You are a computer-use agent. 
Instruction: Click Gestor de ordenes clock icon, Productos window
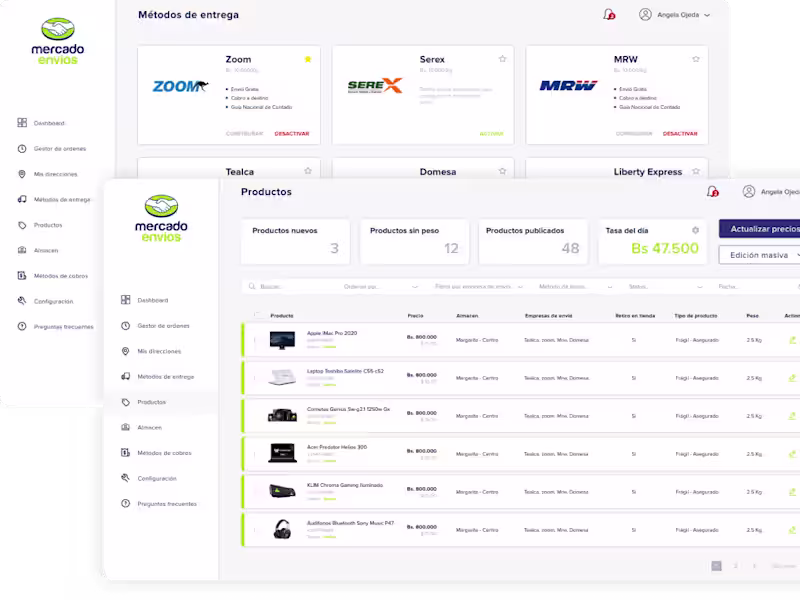click(126, 326)
